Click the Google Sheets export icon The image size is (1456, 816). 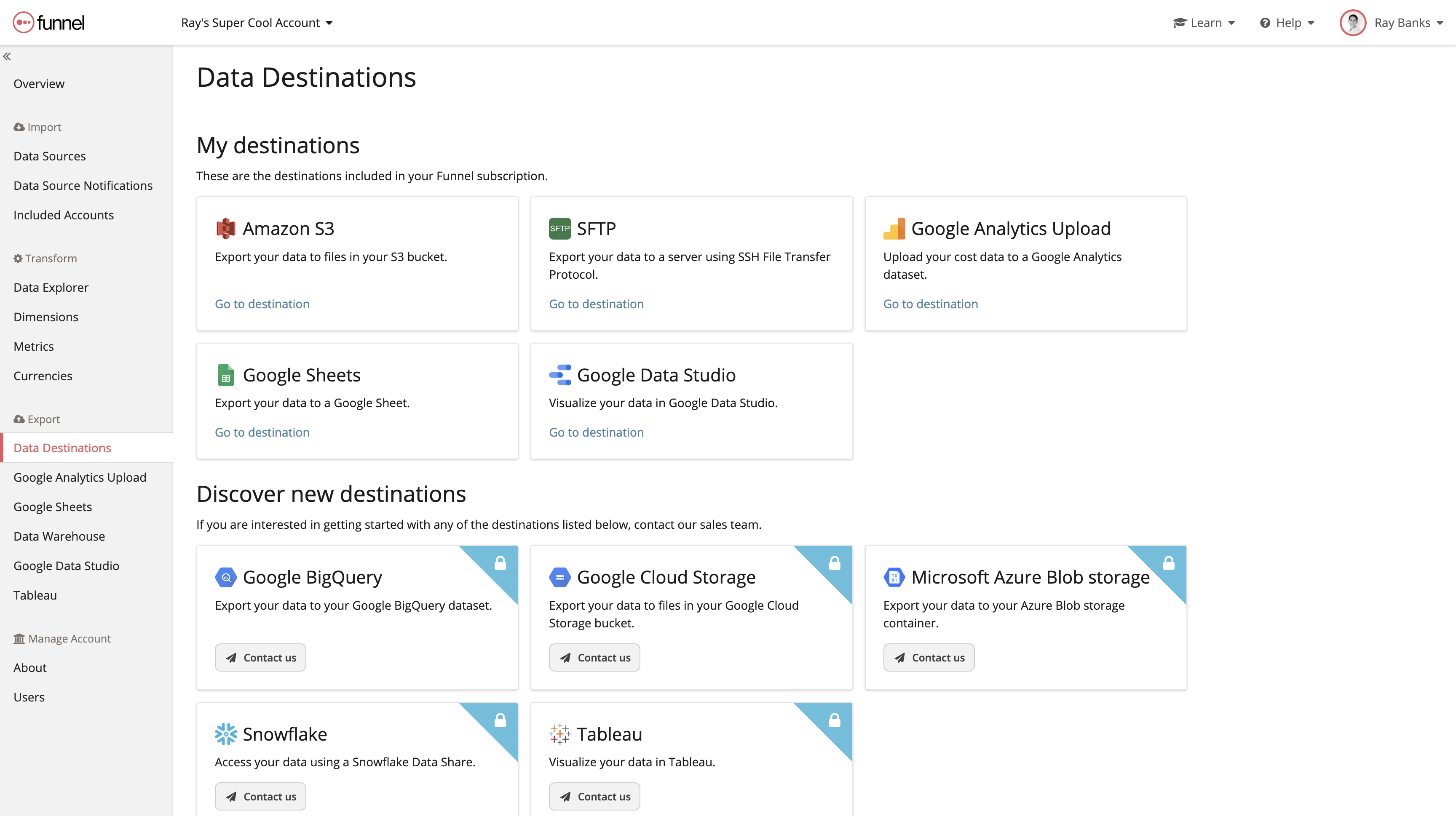(225, 374)
